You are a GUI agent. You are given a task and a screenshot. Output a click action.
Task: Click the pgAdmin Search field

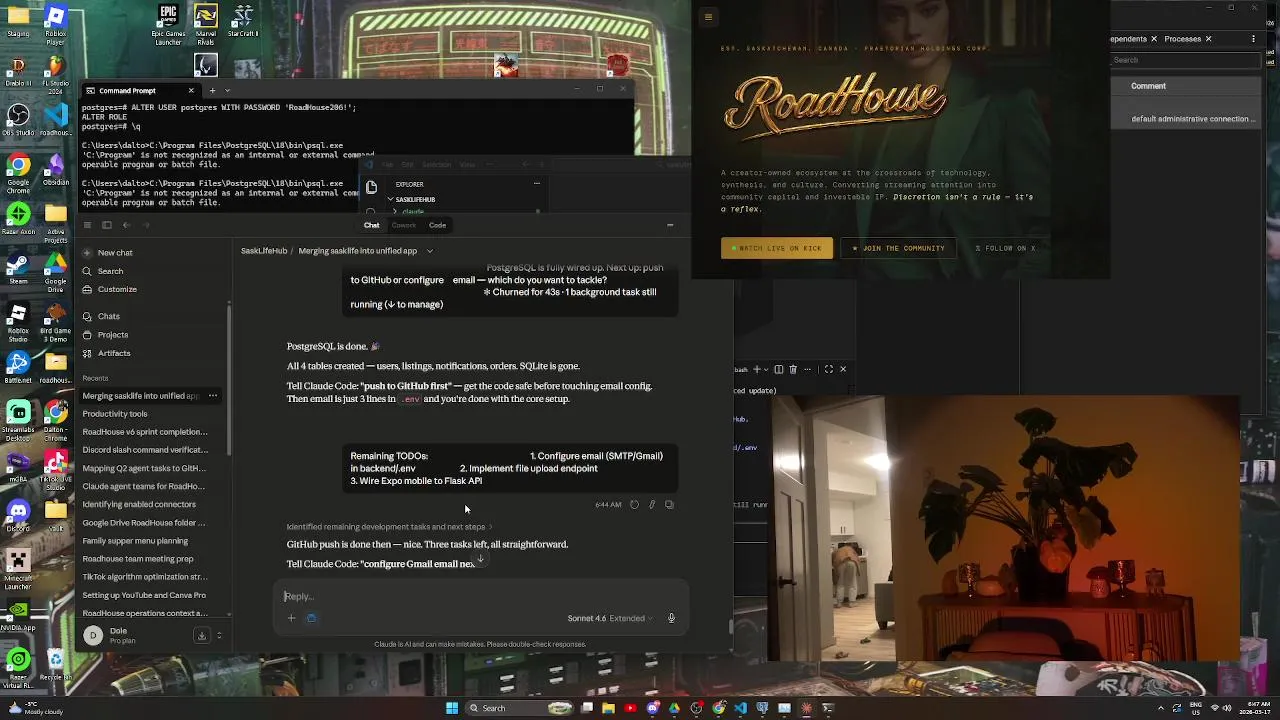click(1185, 60)
